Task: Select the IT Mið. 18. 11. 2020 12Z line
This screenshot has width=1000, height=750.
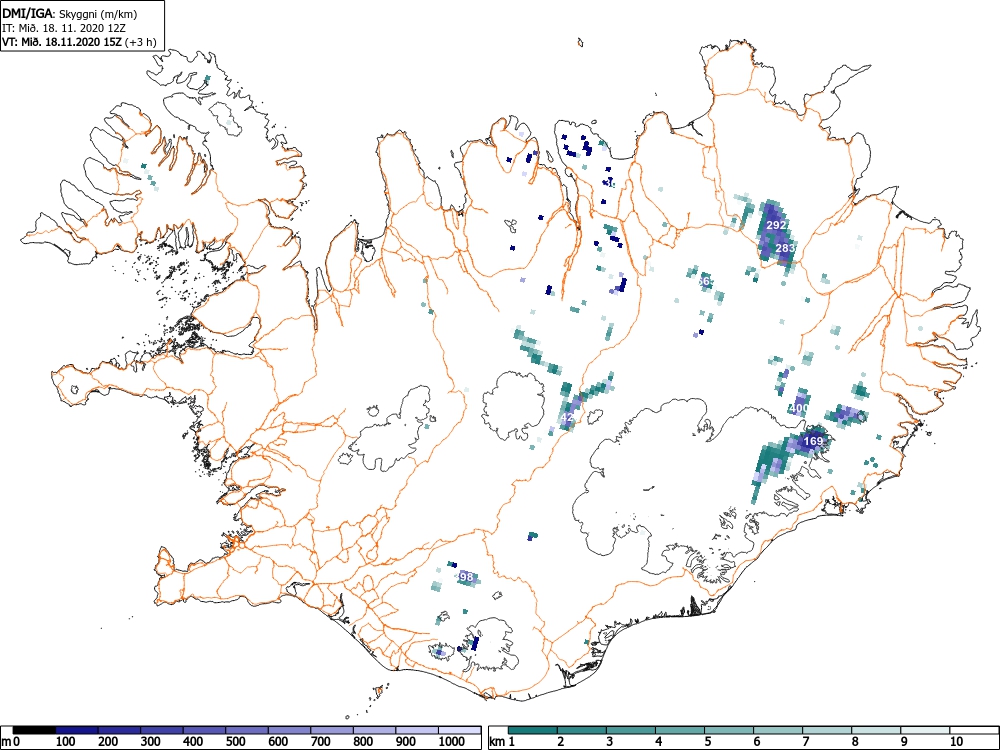Action: tap(65, 28)
